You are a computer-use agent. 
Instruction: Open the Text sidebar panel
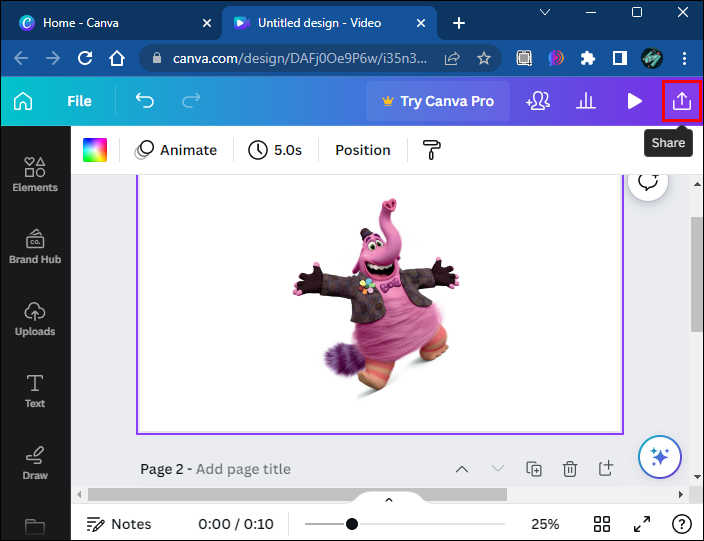point(35,391)
